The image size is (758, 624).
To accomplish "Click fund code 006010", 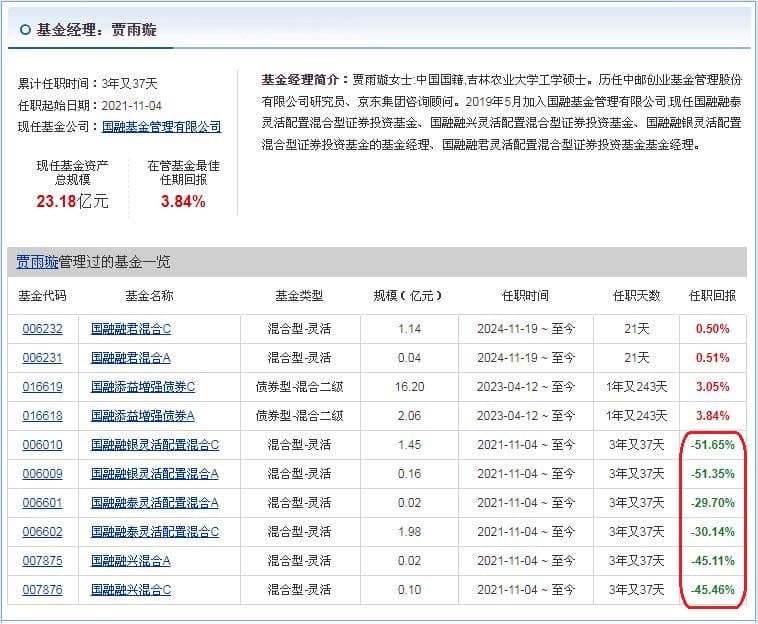I will pyautogui.click(x=42, y=444).
